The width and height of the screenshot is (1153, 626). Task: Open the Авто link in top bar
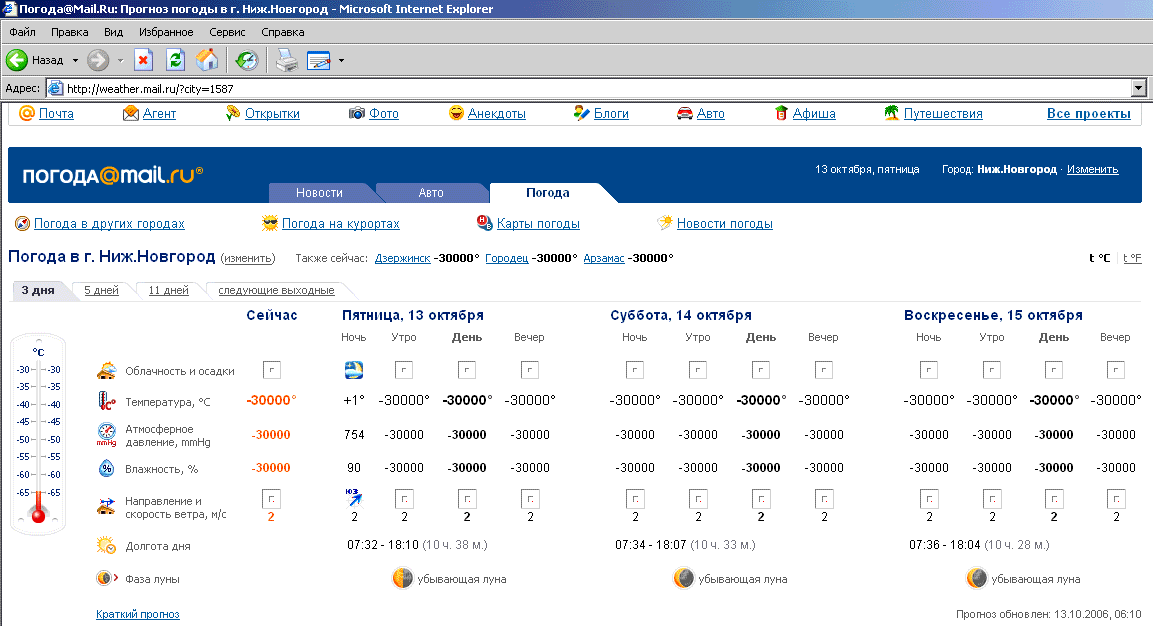[x=710, y=113]
